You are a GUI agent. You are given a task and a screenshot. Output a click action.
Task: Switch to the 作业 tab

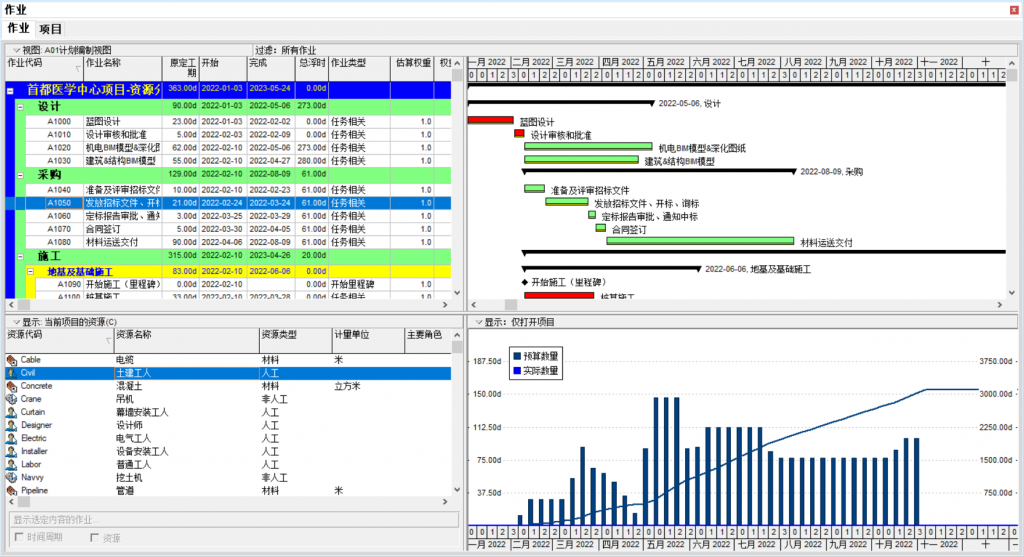18,28
